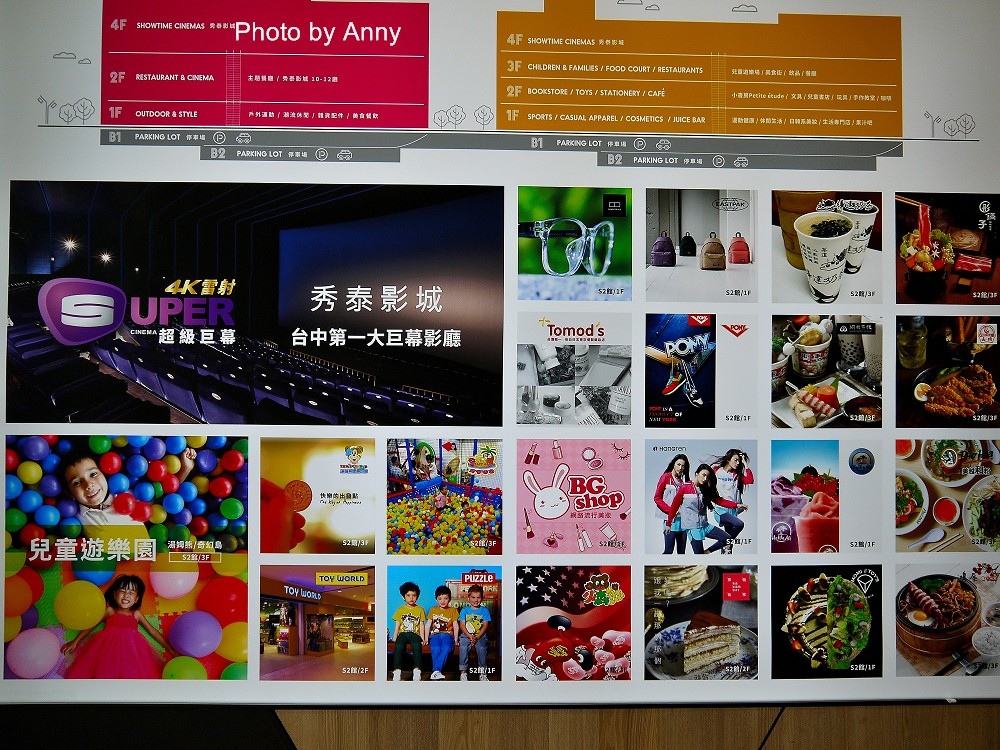Open the green salad on black tile

pyautogui.click(x=827, y=622)
